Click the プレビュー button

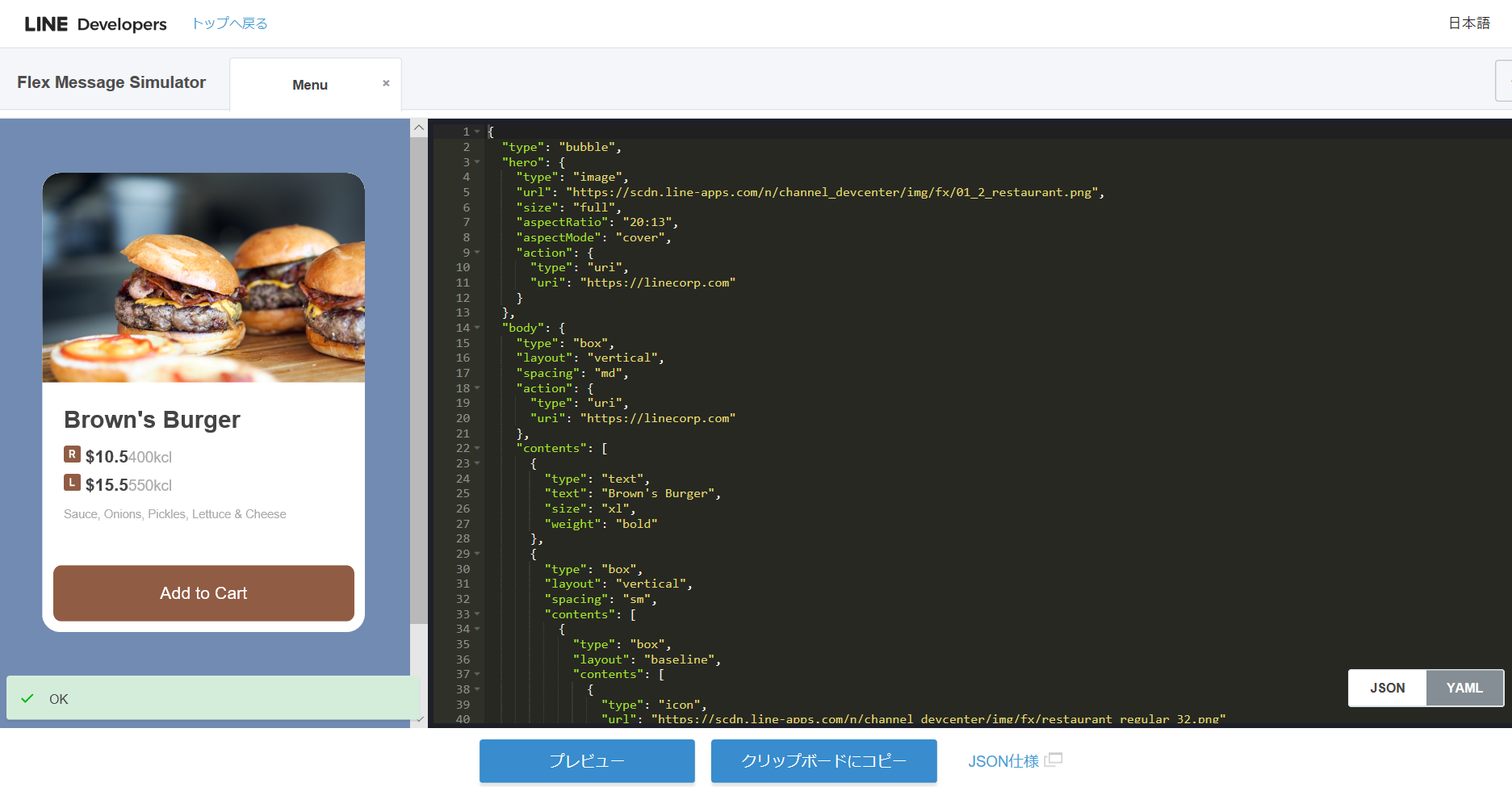point(587,760)
